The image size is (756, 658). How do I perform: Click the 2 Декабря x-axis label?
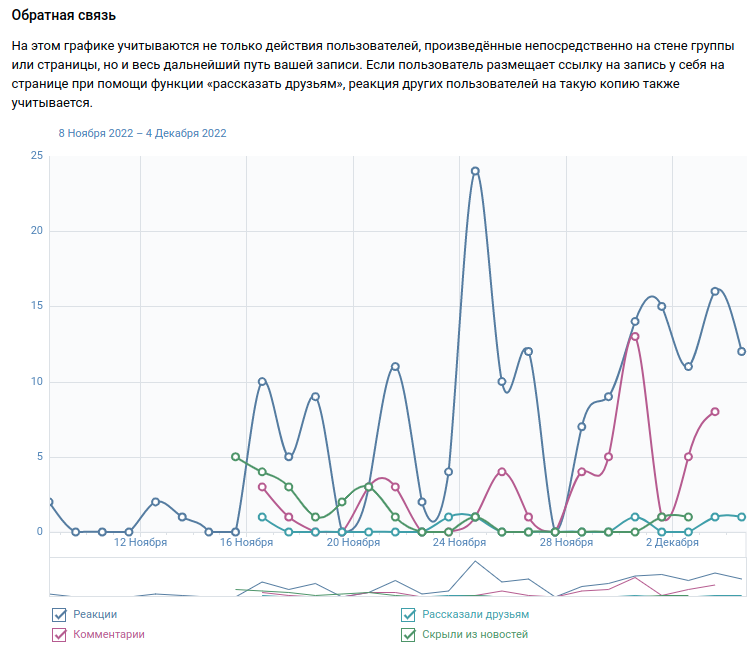pyautogui.click(x=672, y=543)
